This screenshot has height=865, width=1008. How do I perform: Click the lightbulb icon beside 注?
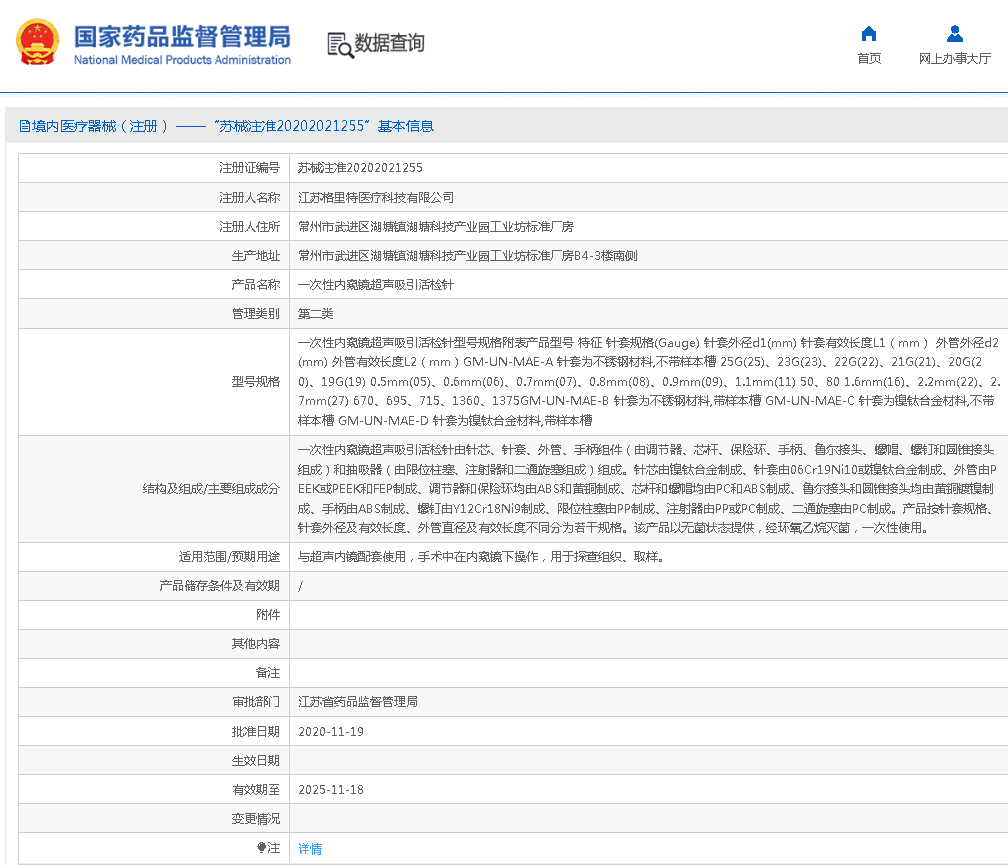(x=262, y=848)
